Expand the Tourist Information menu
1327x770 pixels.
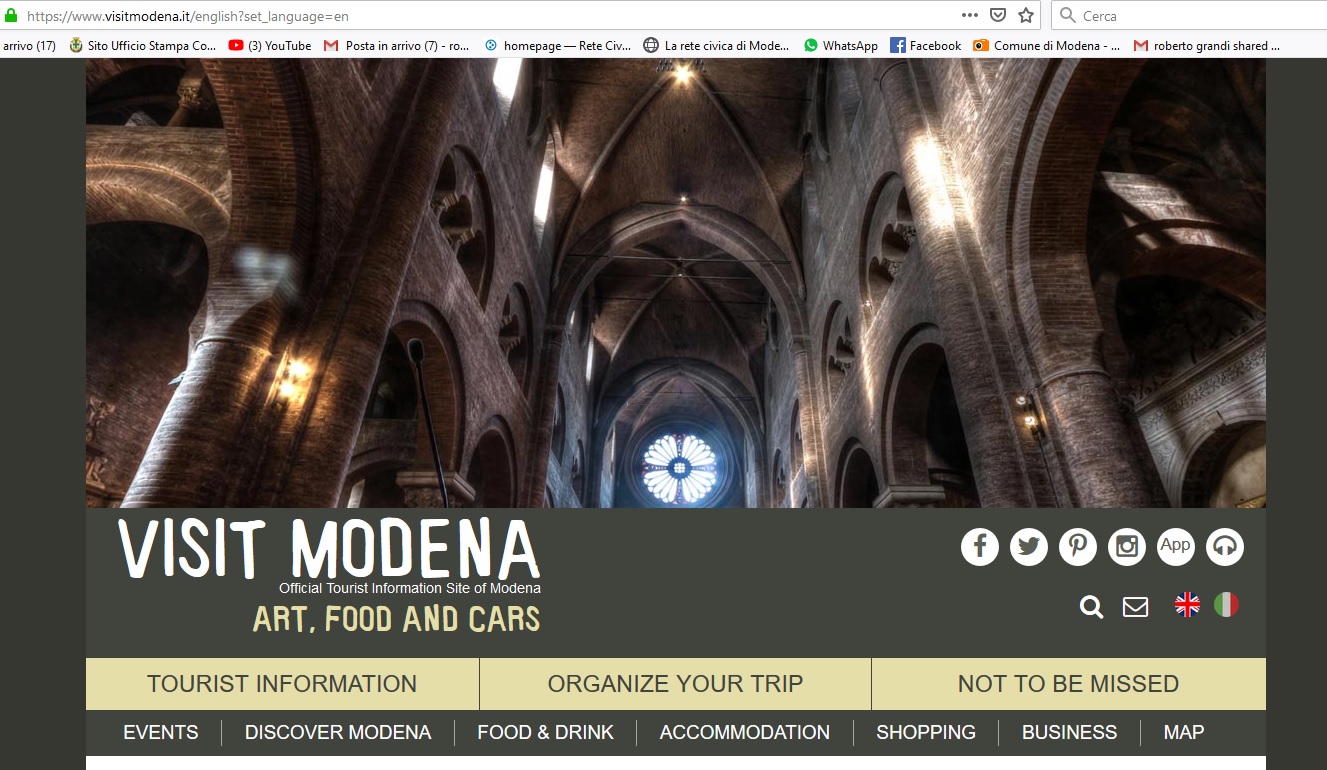(x=282, y=684)
